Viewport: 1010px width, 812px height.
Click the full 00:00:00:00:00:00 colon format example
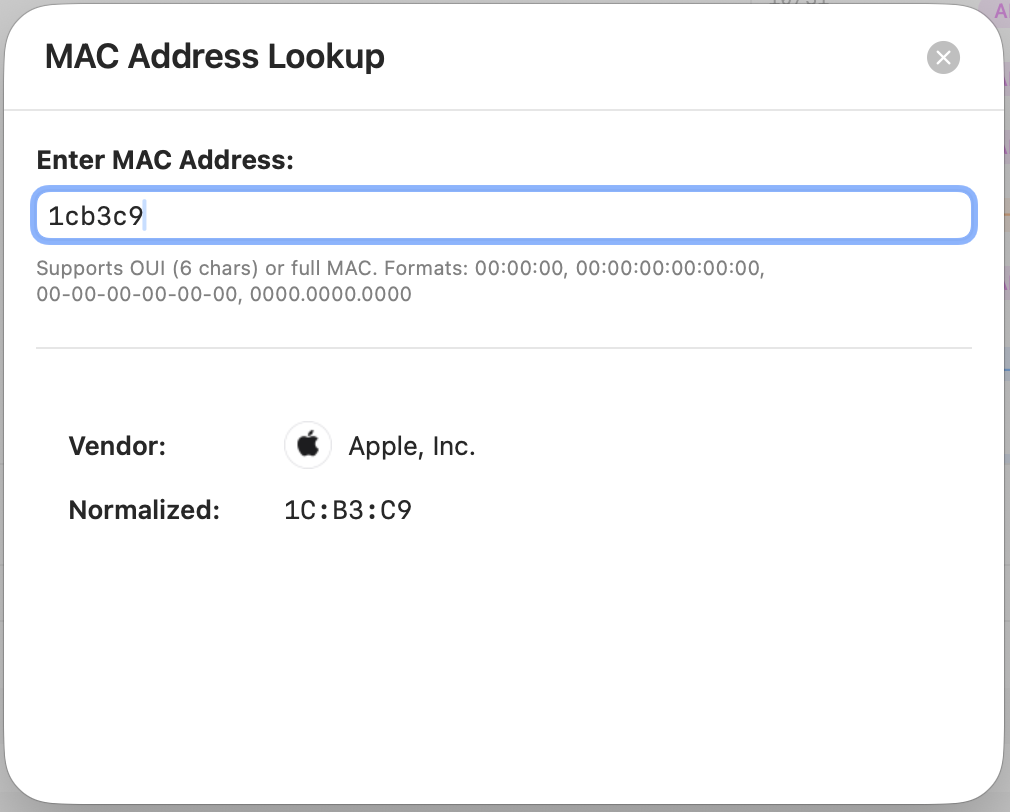click(668, 269)
